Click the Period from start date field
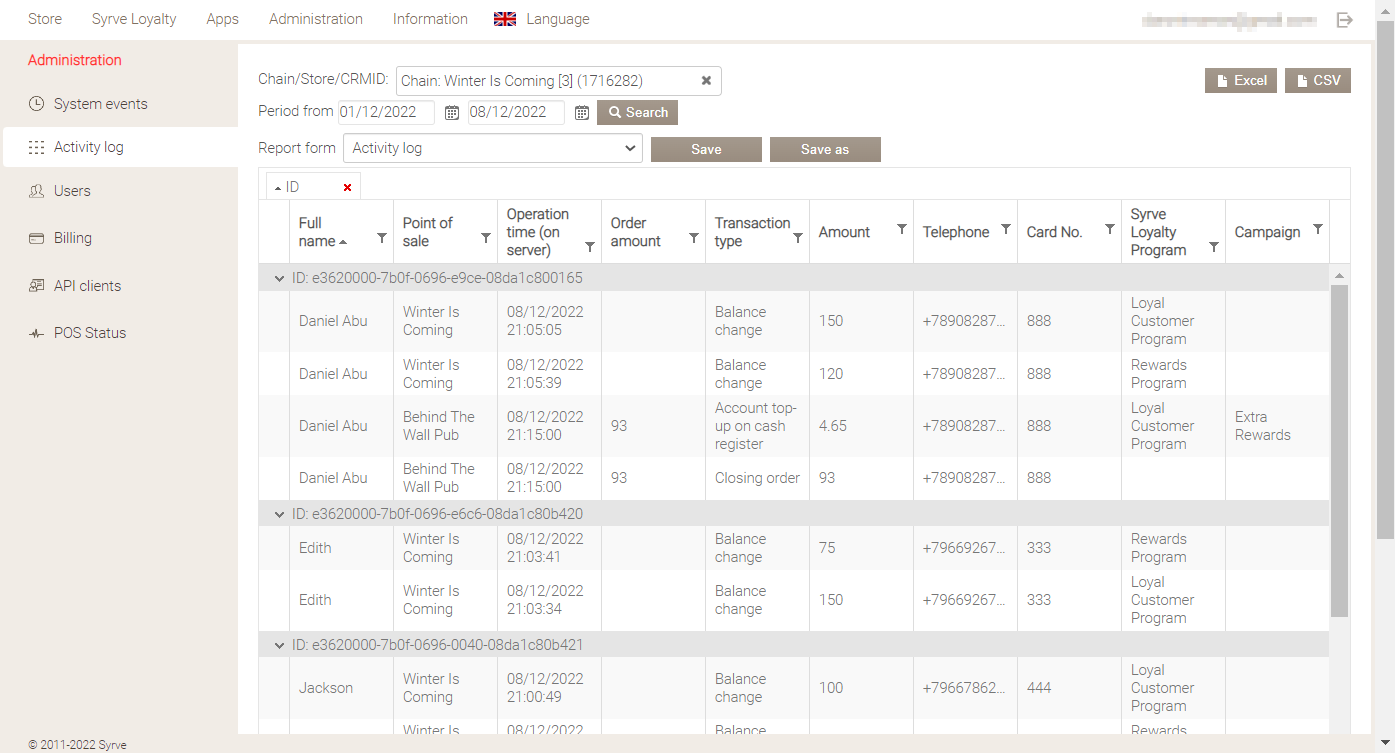This screenshot has width=1395, height=753. [x=386, y=112]
